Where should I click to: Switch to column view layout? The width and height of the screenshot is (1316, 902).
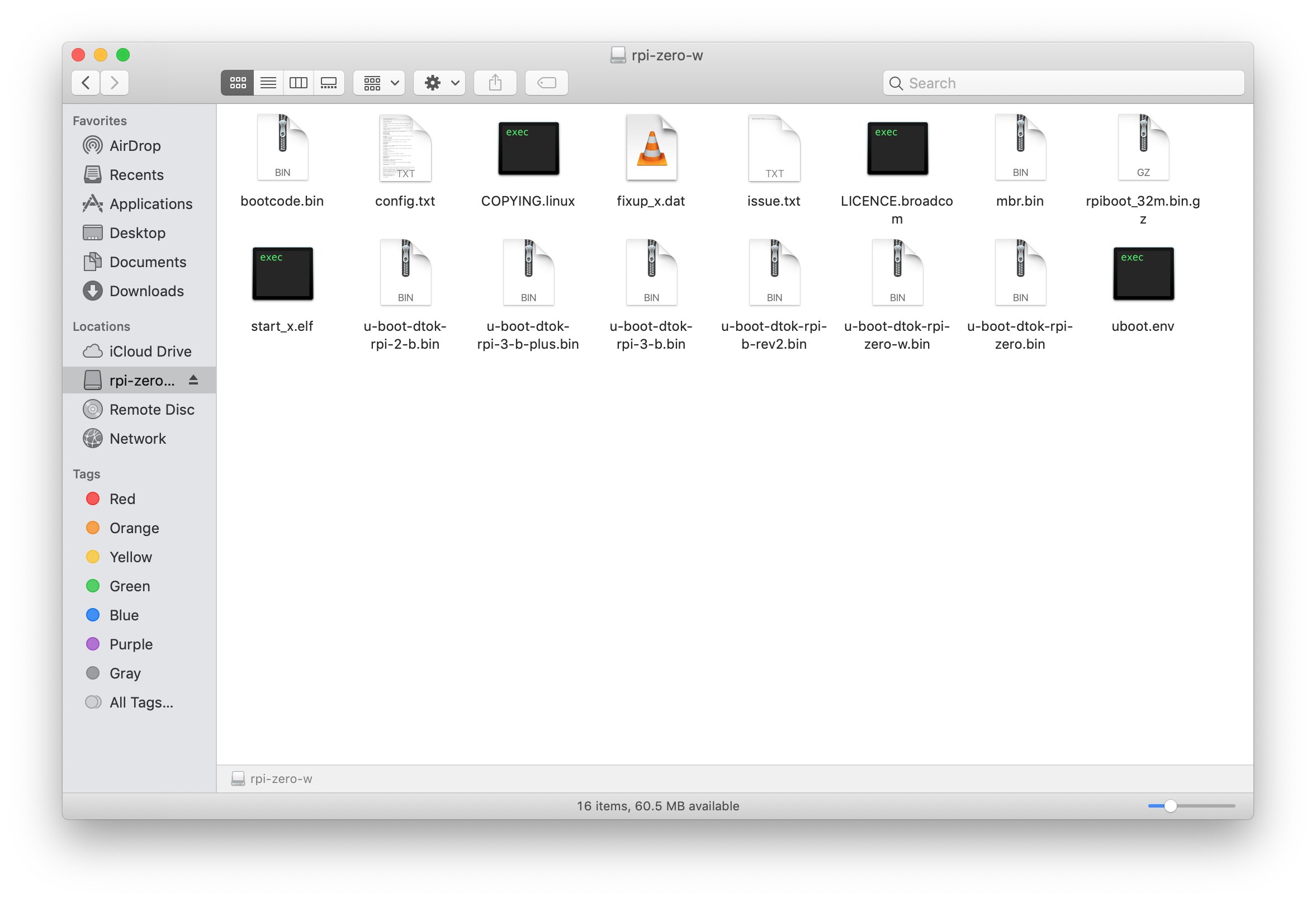click(300, 82)
